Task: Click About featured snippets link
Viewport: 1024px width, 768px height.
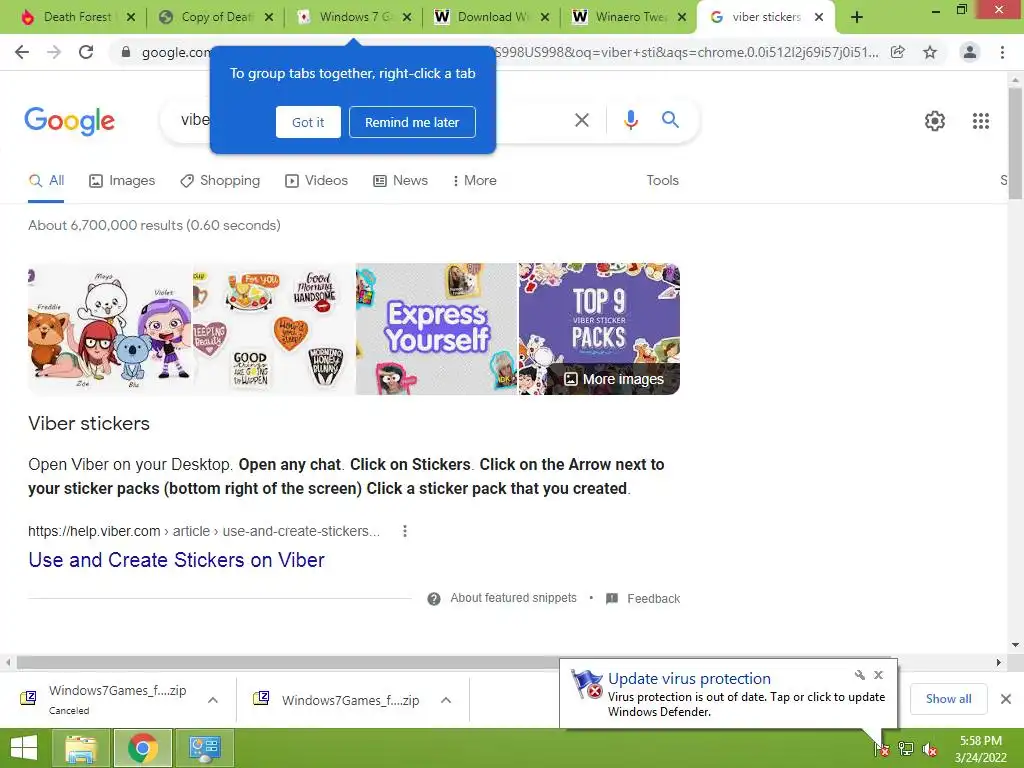Action: click(x=513, y=598)
